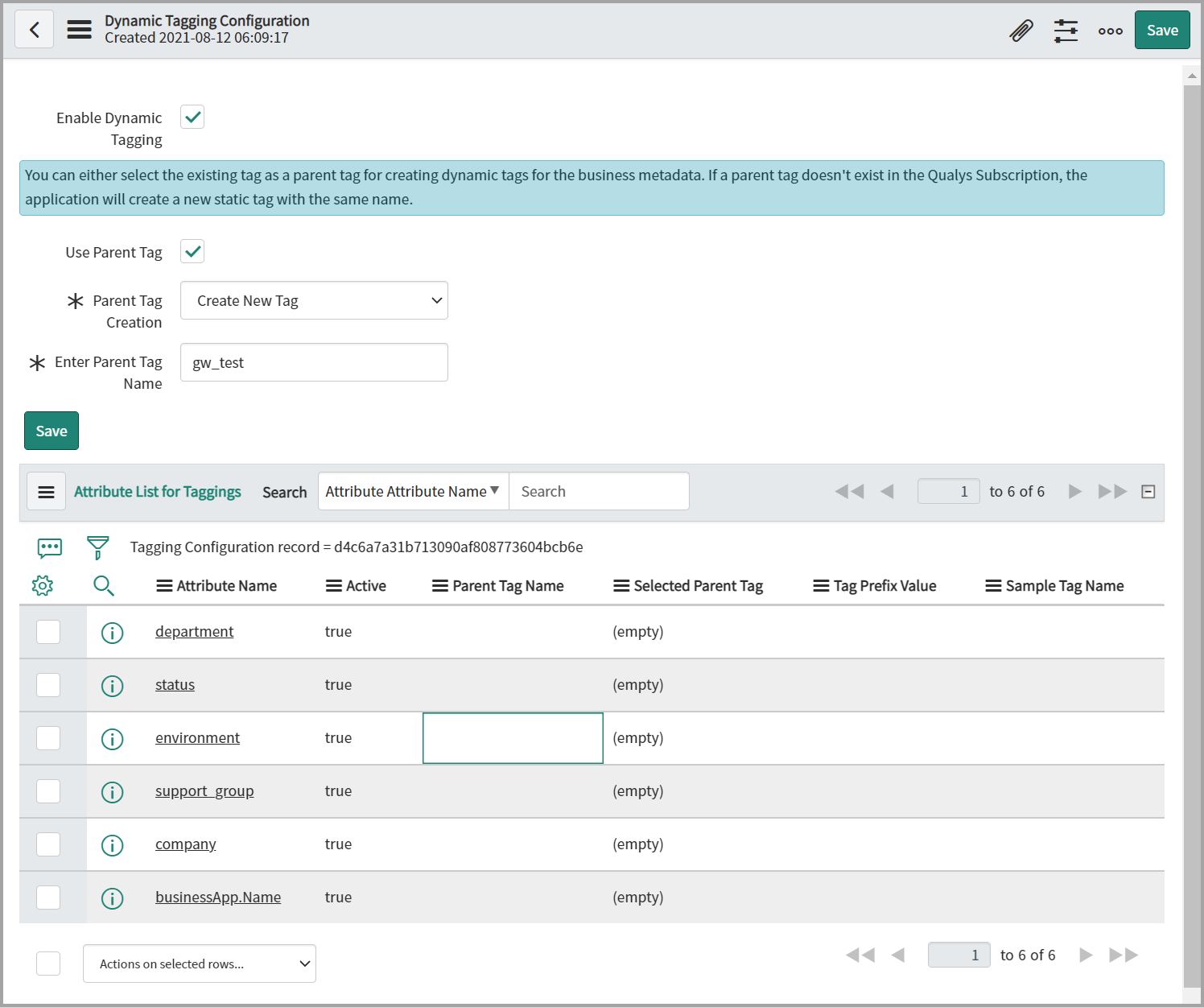Open Actions on selected rows dropdown
The width and height of the screenshot is (1204, 1007).
click(200, 964)
